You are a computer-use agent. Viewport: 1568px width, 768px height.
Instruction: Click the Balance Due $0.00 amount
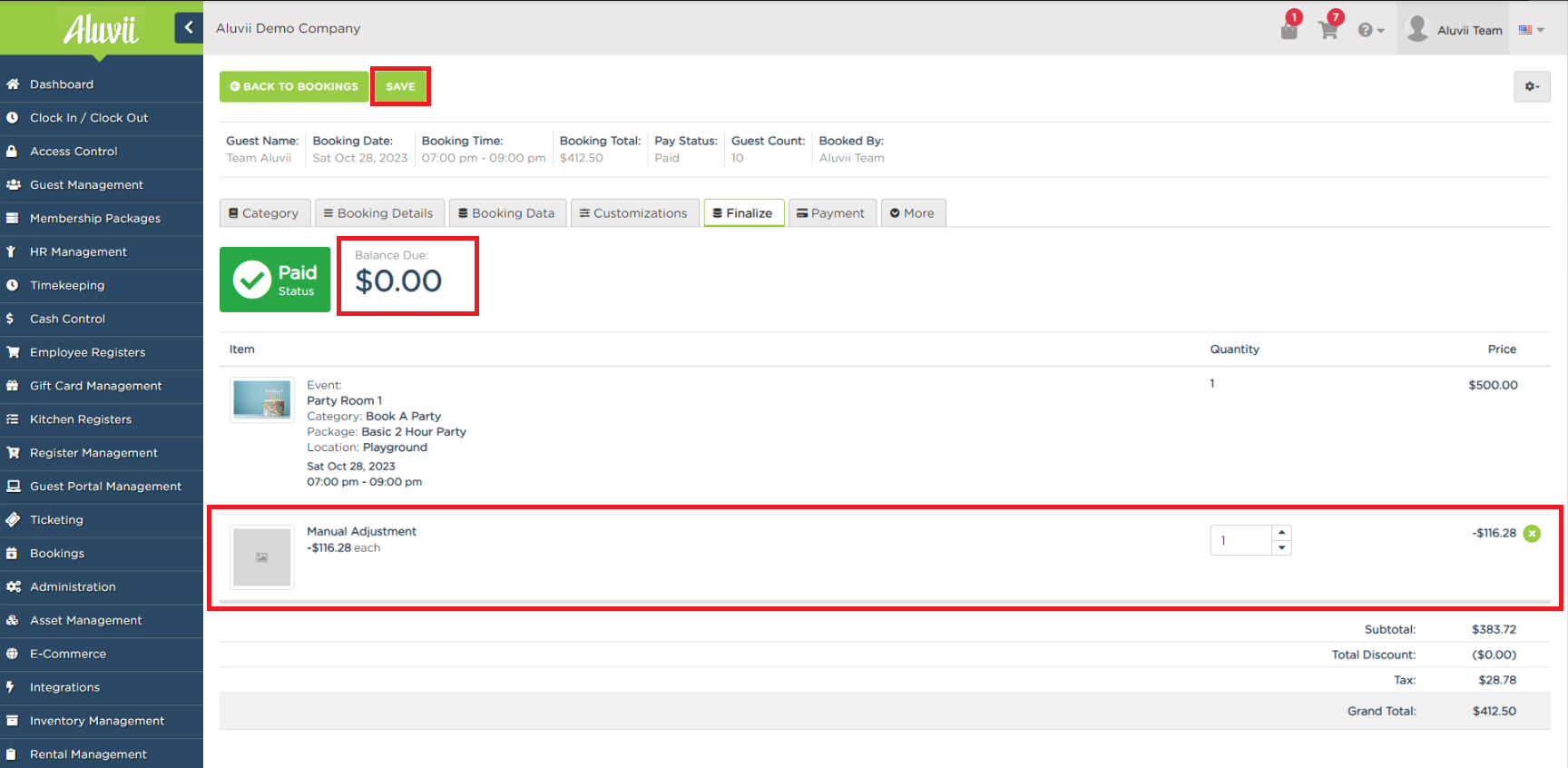pyautogui.click(x=398, y=281)
